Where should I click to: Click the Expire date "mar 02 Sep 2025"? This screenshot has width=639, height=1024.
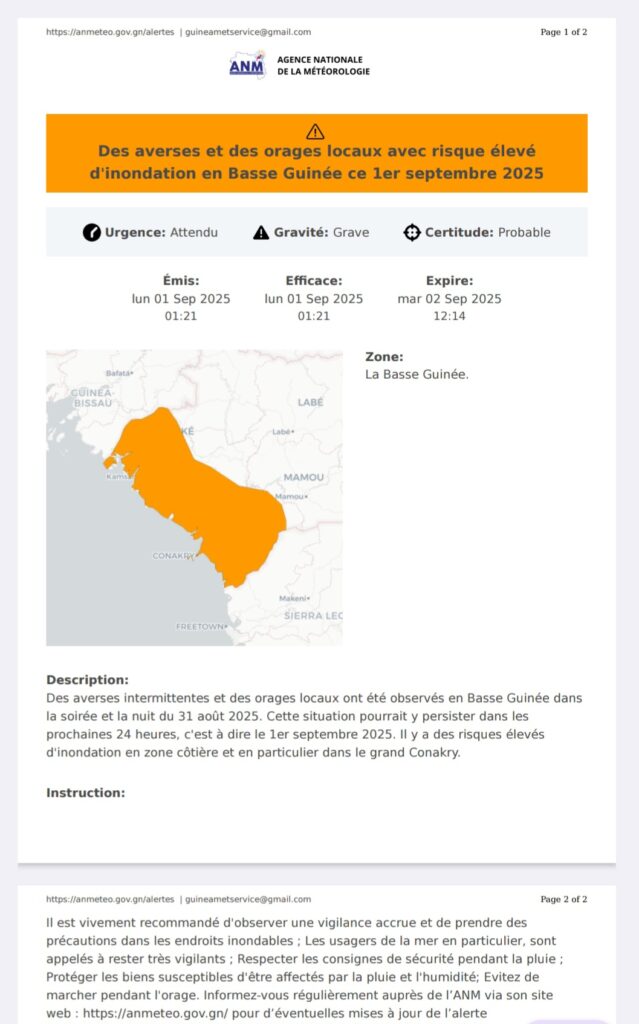pyautogui.click(x=449, y=299)
